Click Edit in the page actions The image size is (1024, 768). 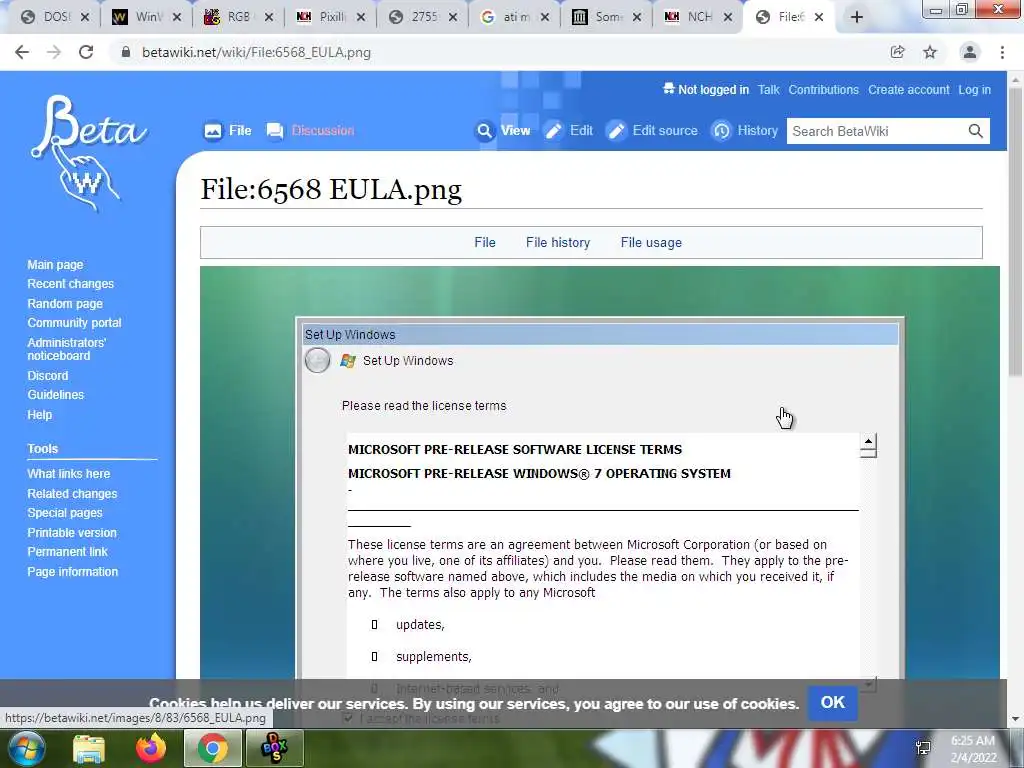[x=569, y=131]
